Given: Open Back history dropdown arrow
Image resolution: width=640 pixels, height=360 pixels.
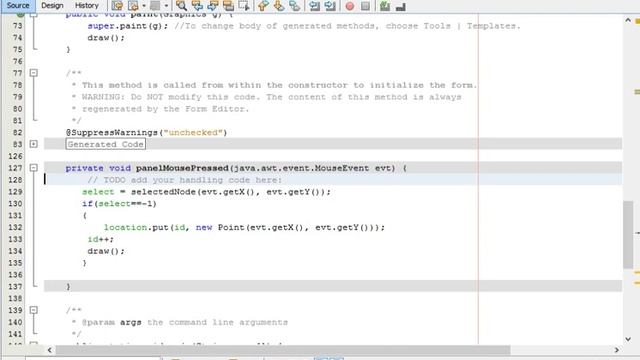Looking at the screenshot, I should pyautogui.click(x=144, y=6).
